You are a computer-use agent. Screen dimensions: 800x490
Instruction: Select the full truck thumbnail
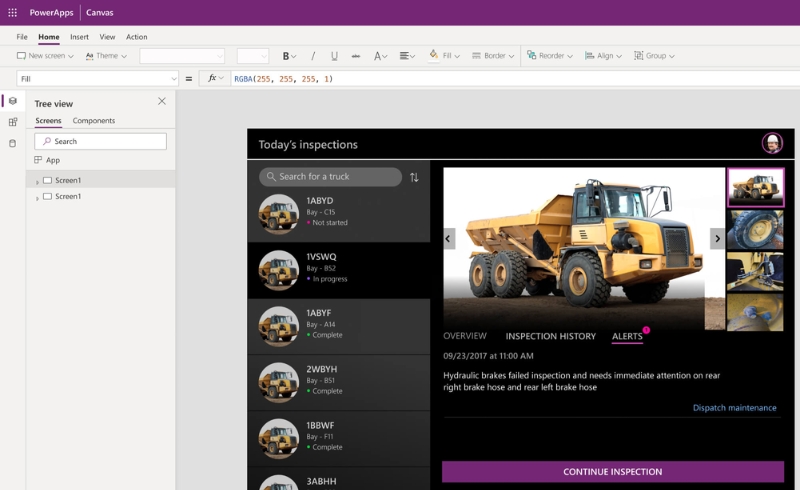coord(756,187)
